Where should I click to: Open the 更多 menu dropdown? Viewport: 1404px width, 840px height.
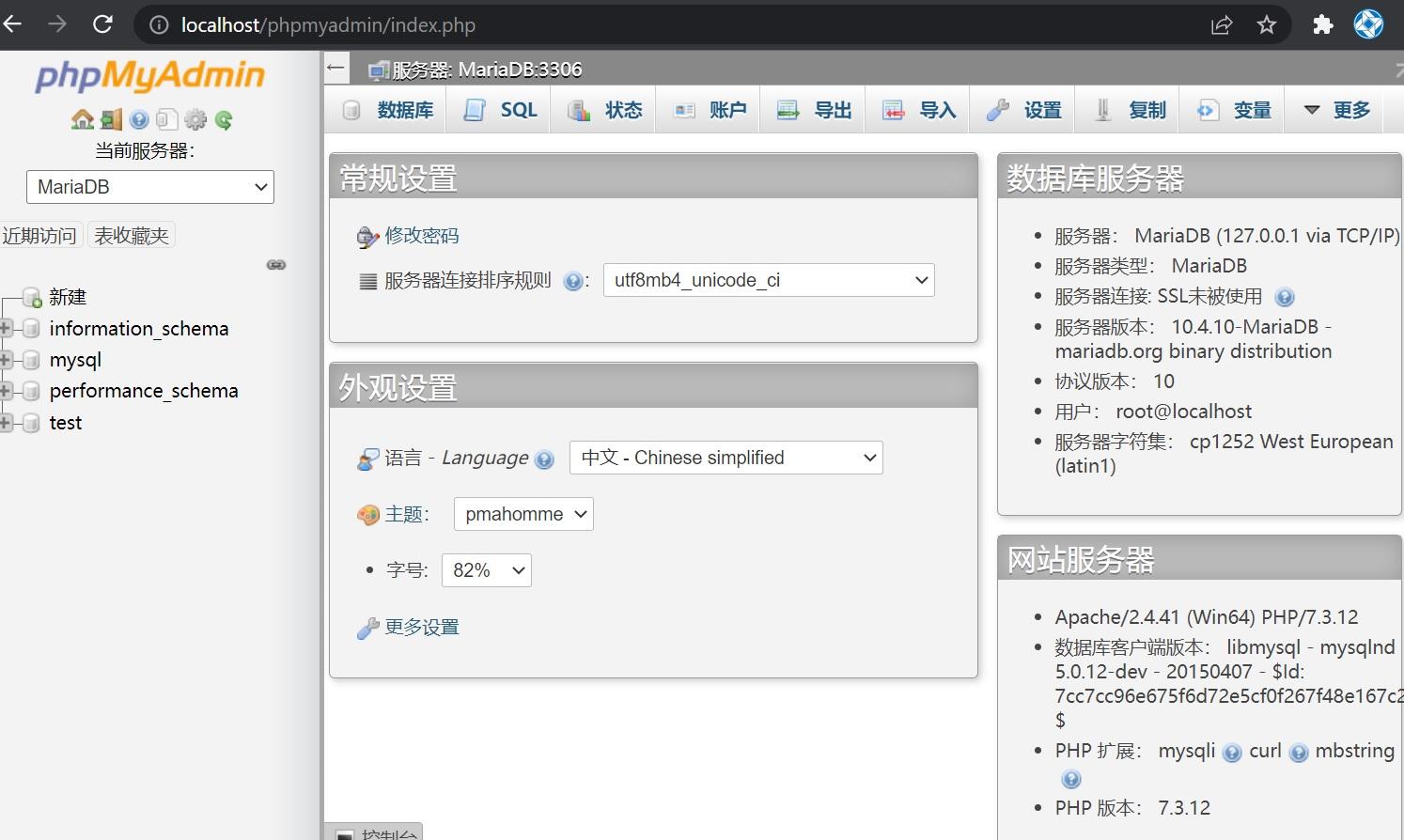click(1336, 110)
